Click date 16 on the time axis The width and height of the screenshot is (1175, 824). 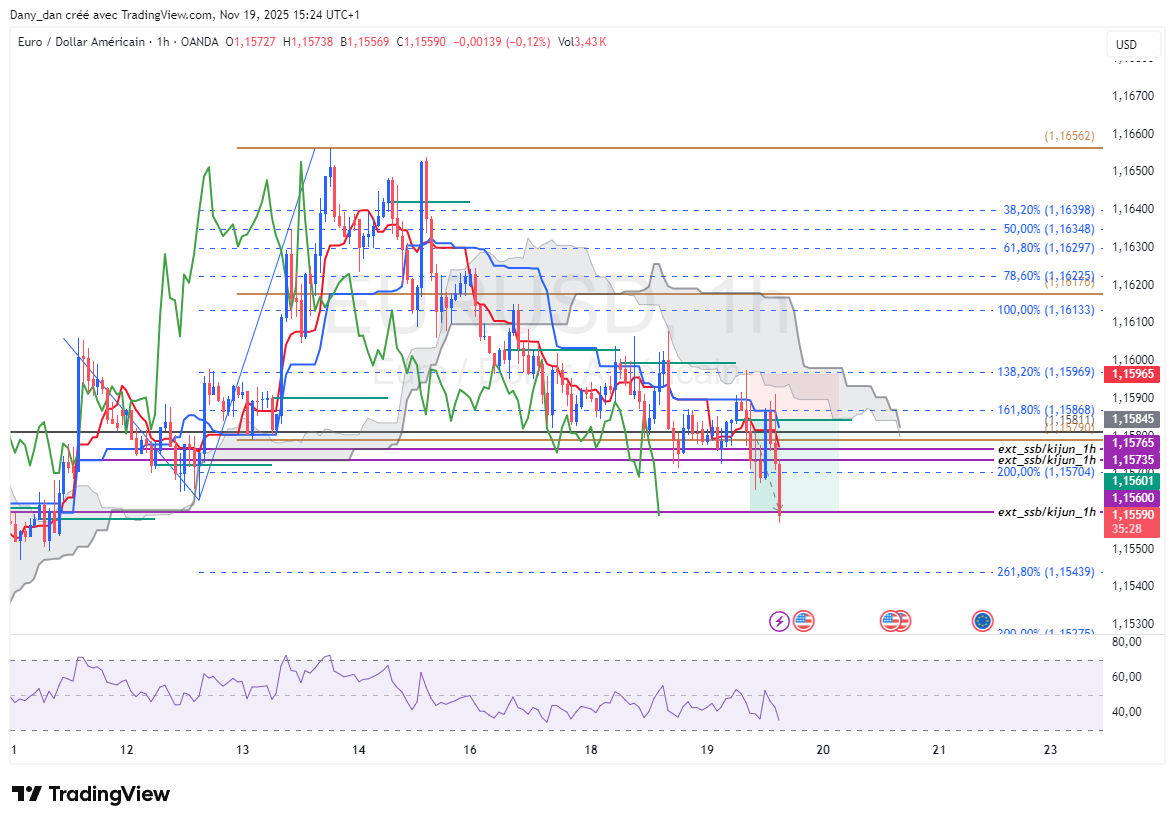[x=470, y=750]
